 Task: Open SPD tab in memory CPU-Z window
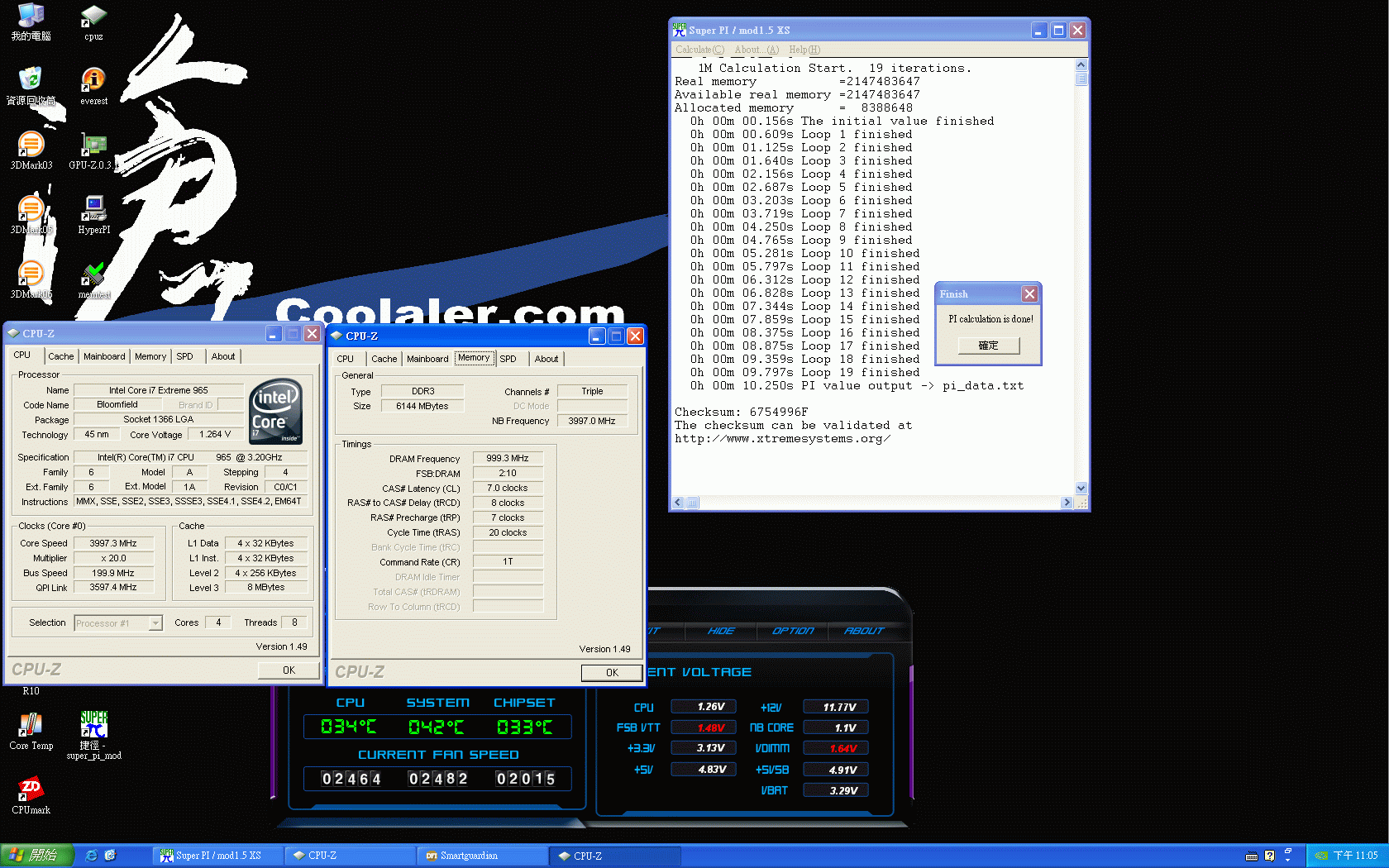point(508,359)
